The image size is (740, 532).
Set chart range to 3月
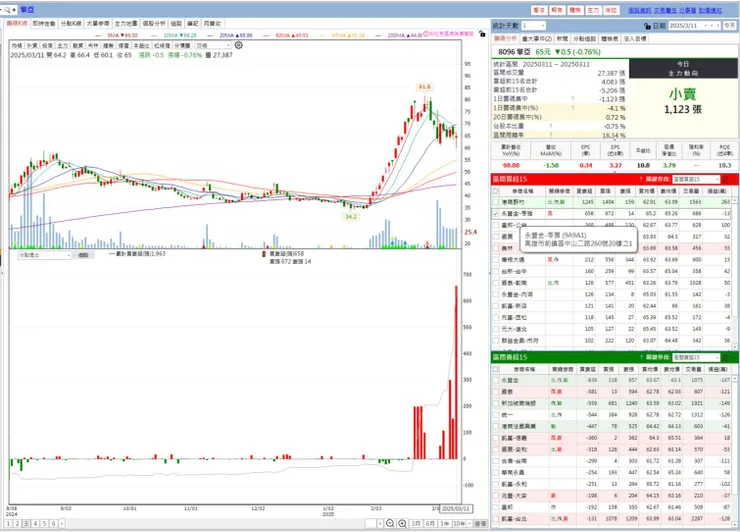click(416, 524)
